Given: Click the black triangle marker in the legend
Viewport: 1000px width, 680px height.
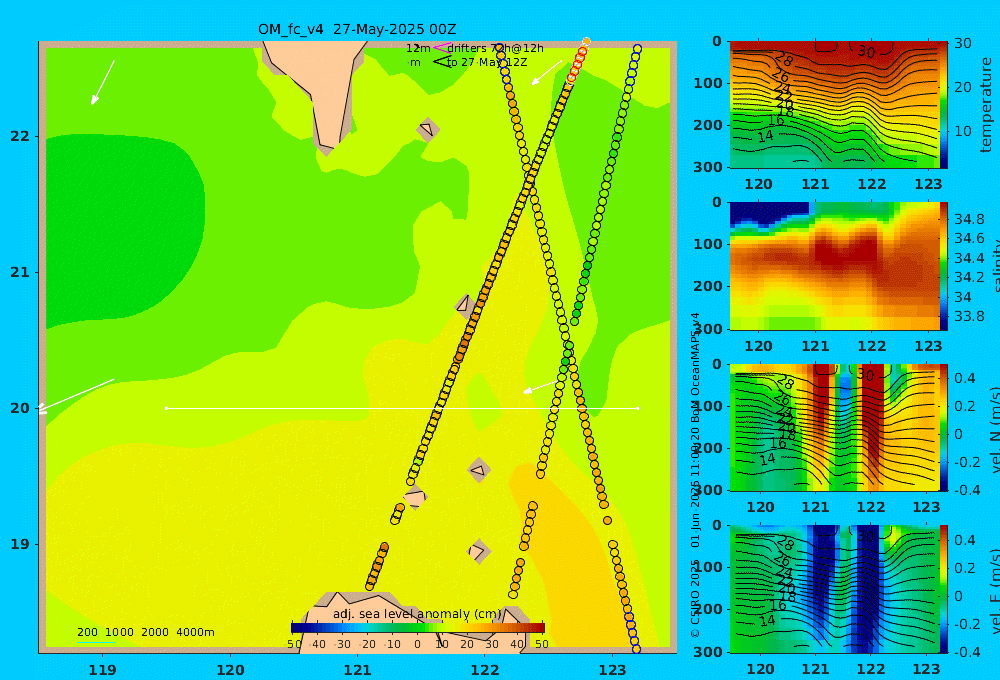Looking at the screenshot, I should tap(441, 62).
